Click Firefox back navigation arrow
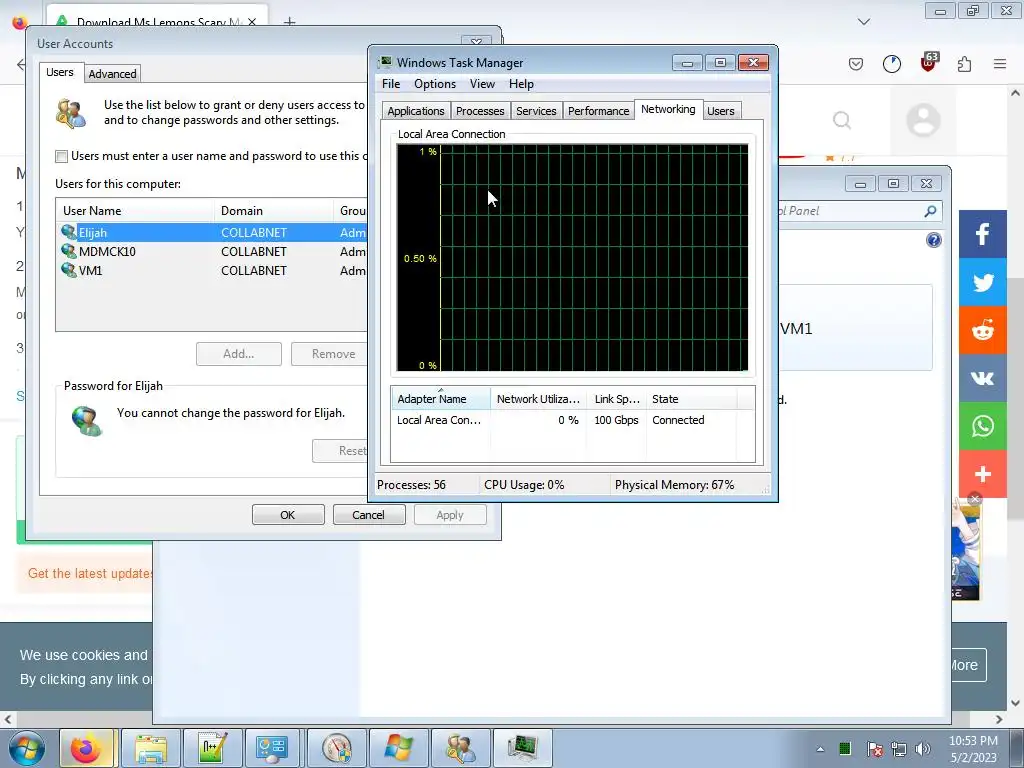Viewport: 1024px width, 768px height. pyautogui.click(x=21, y=64)
